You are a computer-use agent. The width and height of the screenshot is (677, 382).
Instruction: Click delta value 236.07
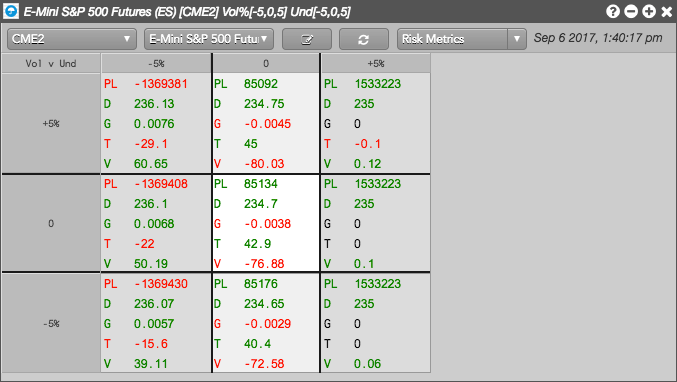click(x=154, y=303)
